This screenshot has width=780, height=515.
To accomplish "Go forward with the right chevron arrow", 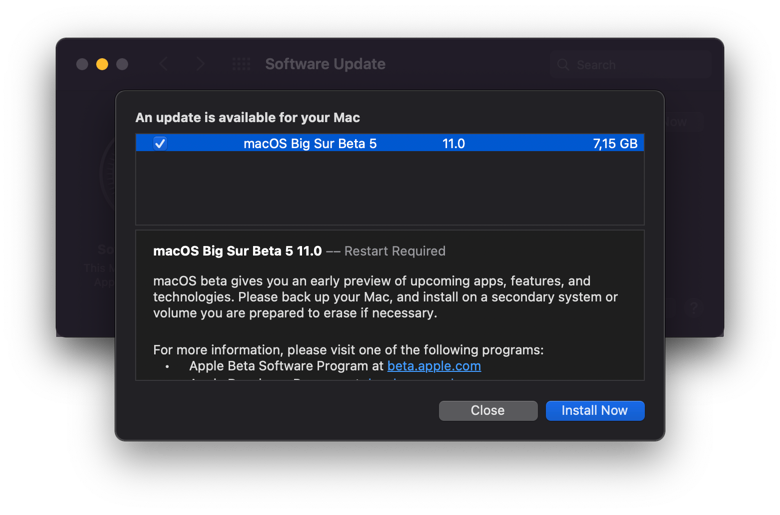I will click(201, 64).
